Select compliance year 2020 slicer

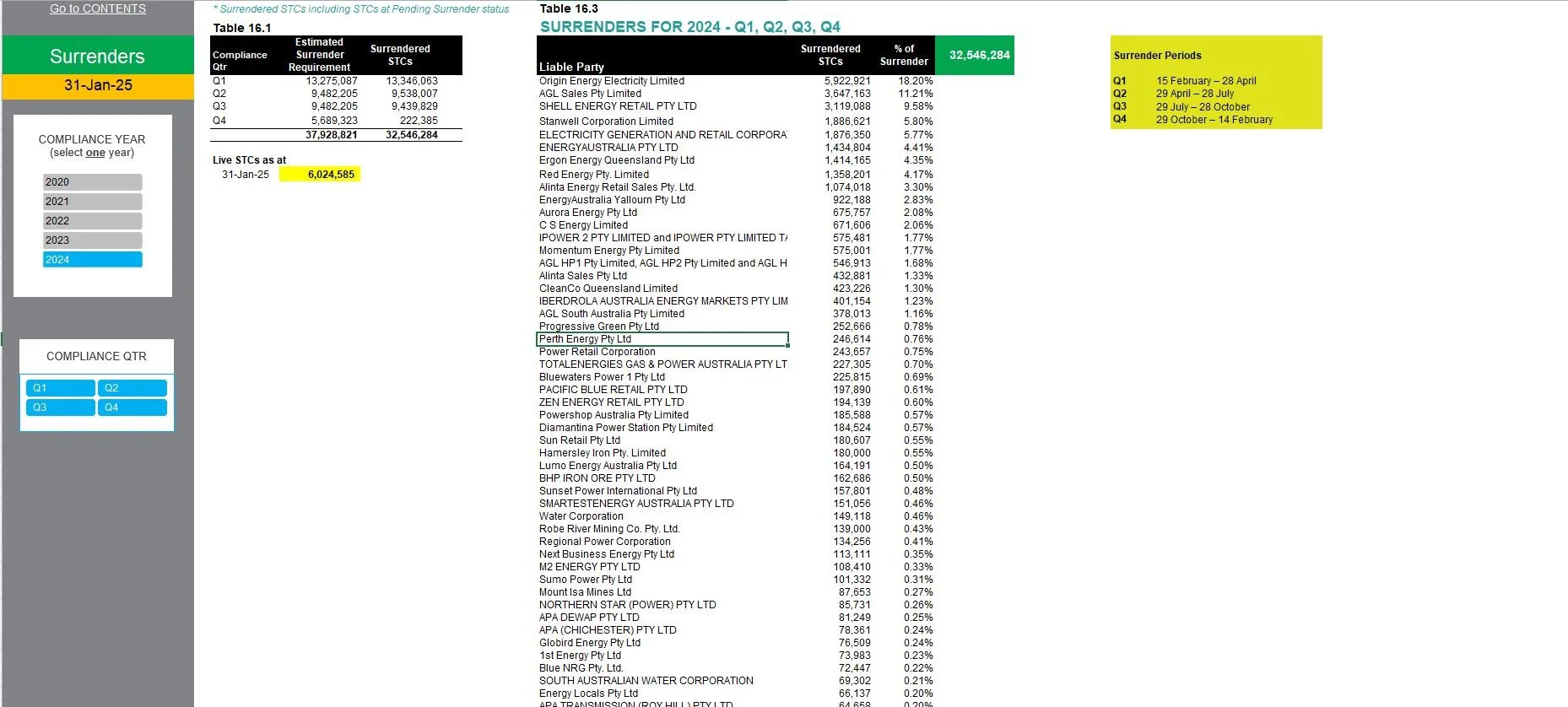coord(93,182)
